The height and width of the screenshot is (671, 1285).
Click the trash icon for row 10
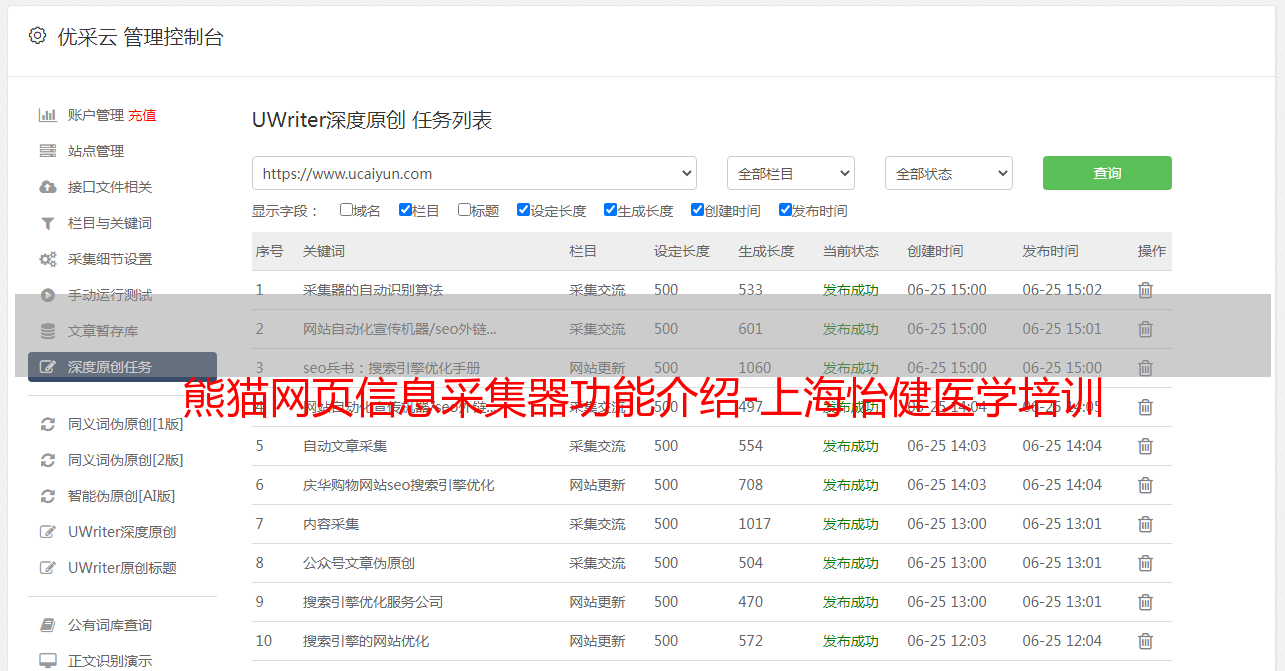point(1145,641)
